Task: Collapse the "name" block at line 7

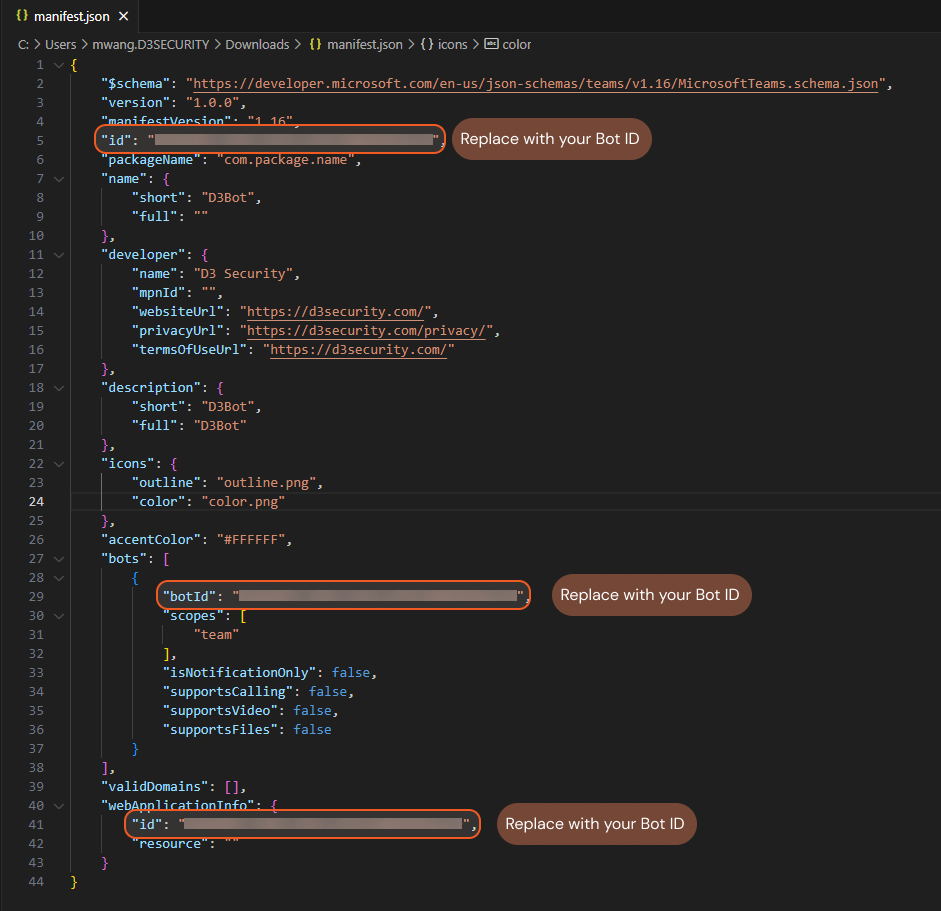Action: coord(59,179)
